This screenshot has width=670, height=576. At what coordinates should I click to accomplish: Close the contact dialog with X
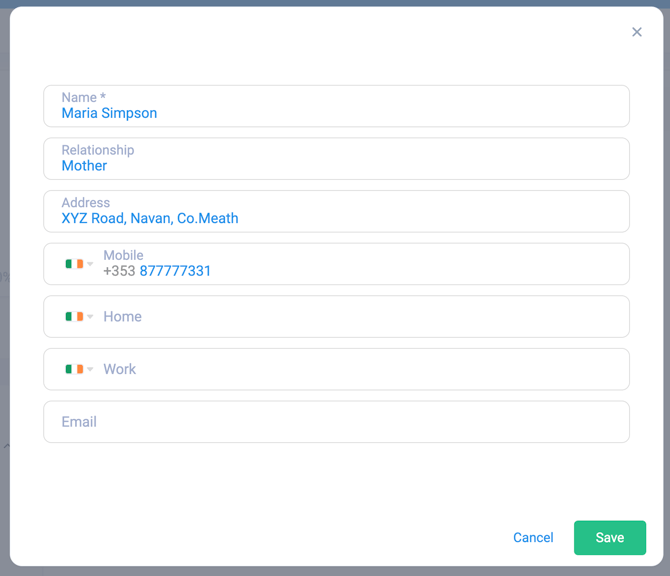pos(637,32)
